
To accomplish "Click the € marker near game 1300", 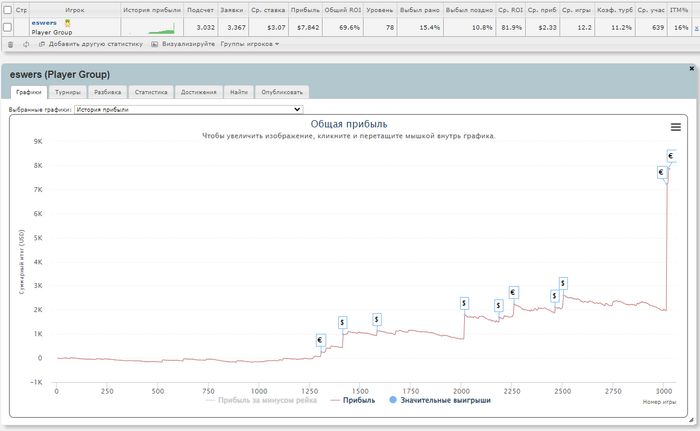I will pos(320,340).
